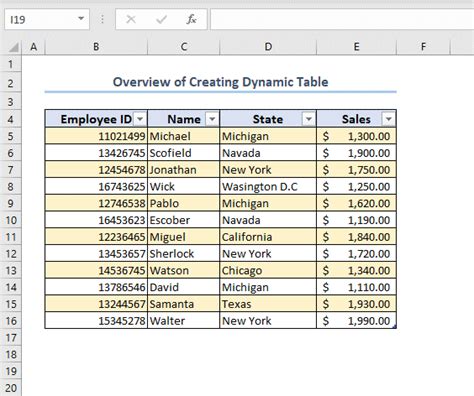Select cell with Employee ID 12746538
Viewport: 474px width, 396px height.
(96, 203)
